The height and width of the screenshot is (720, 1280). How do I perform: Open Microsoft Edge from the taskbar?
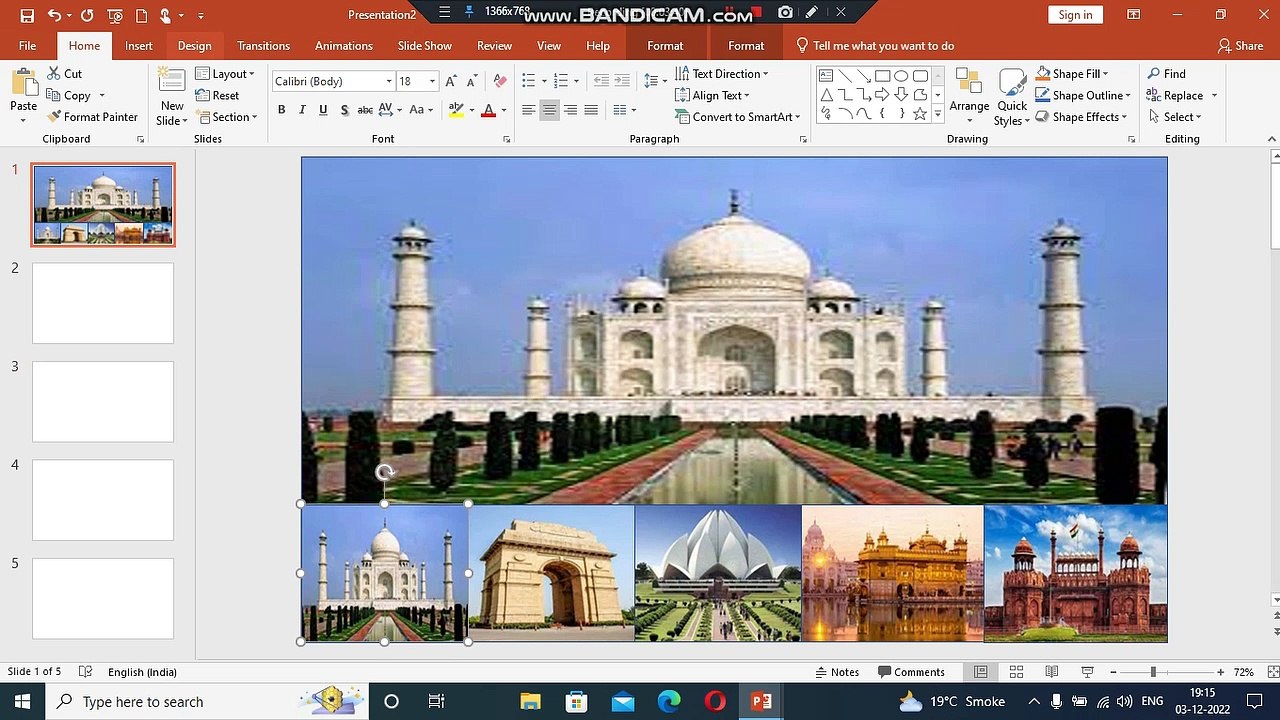click(x=669, y=701)
